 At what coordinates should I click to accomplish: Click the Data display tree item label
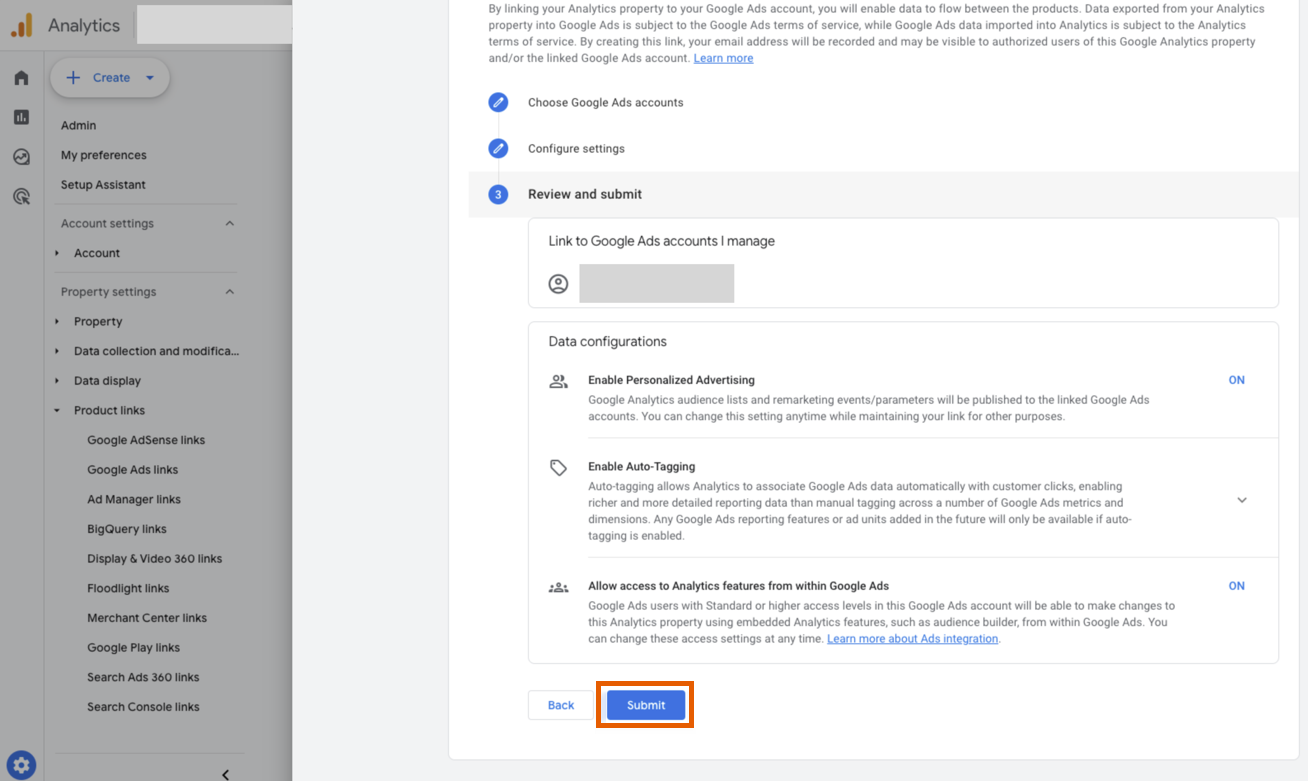click(x=107, y=381)
